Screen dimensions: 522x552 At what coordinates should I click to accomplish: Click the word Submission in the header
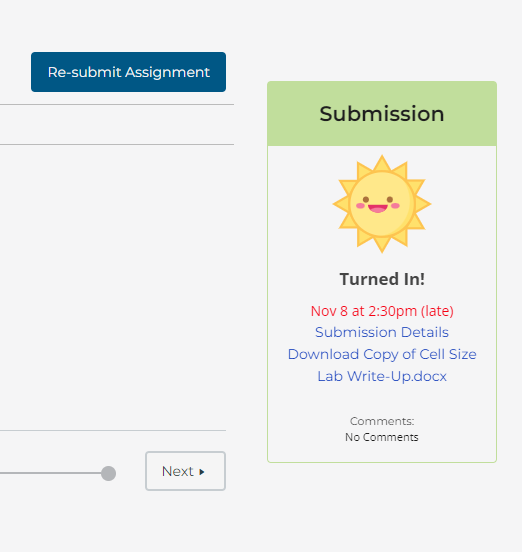(x=382, y=114)
